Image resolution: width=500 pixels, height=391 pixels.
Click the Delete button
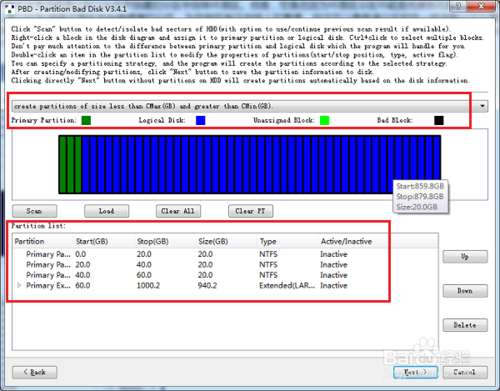click(465, 325)
